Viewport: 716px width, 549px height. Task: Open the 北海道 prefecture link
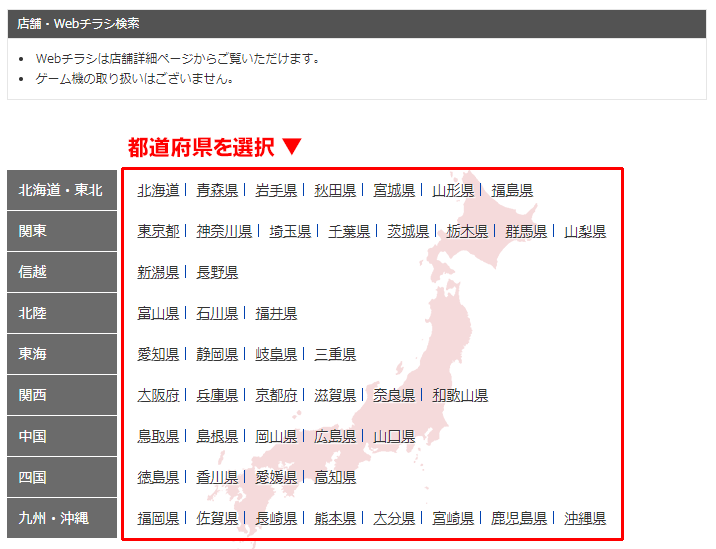(x=158, y=190)
